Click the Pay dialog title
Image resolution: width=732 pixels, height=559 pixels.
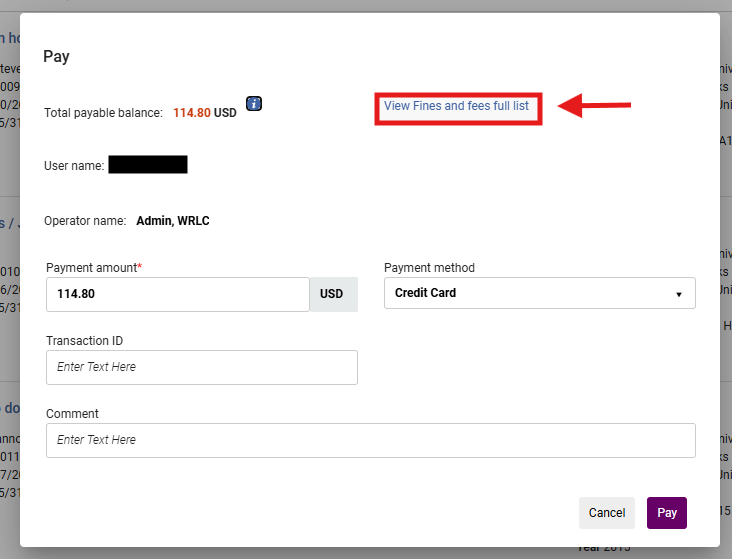tap(56, 56)
